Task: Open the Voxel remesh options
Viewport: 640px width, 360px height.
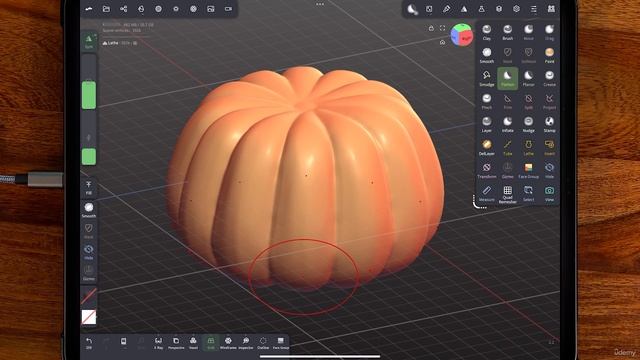Action: click(x=193, y=343)
